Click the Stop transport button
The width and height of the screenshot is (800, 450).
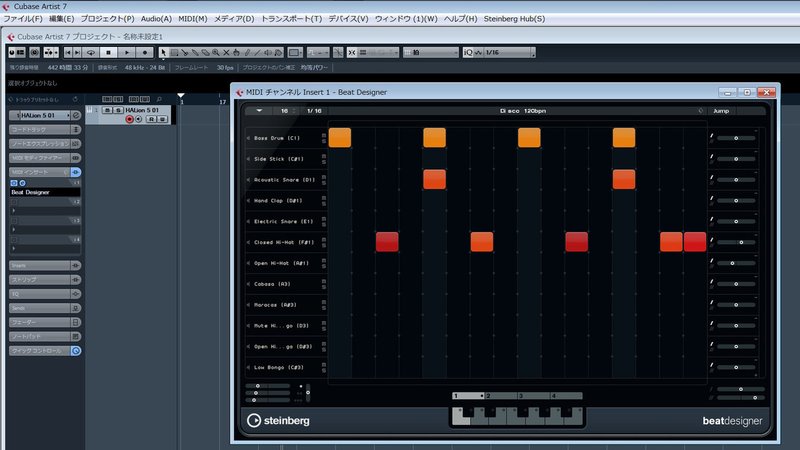[x=108, y=53]
